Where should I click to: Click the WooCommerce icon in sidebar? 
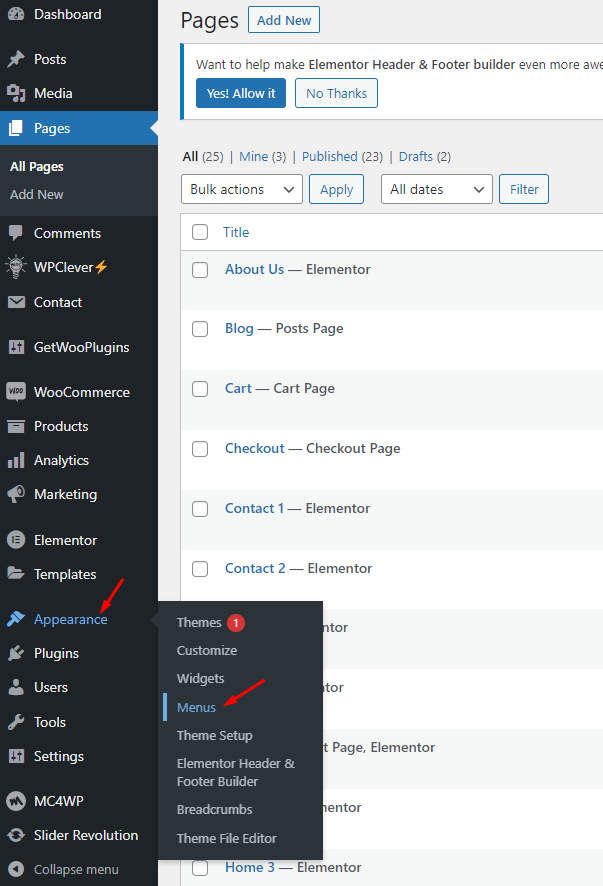point(16,392)
